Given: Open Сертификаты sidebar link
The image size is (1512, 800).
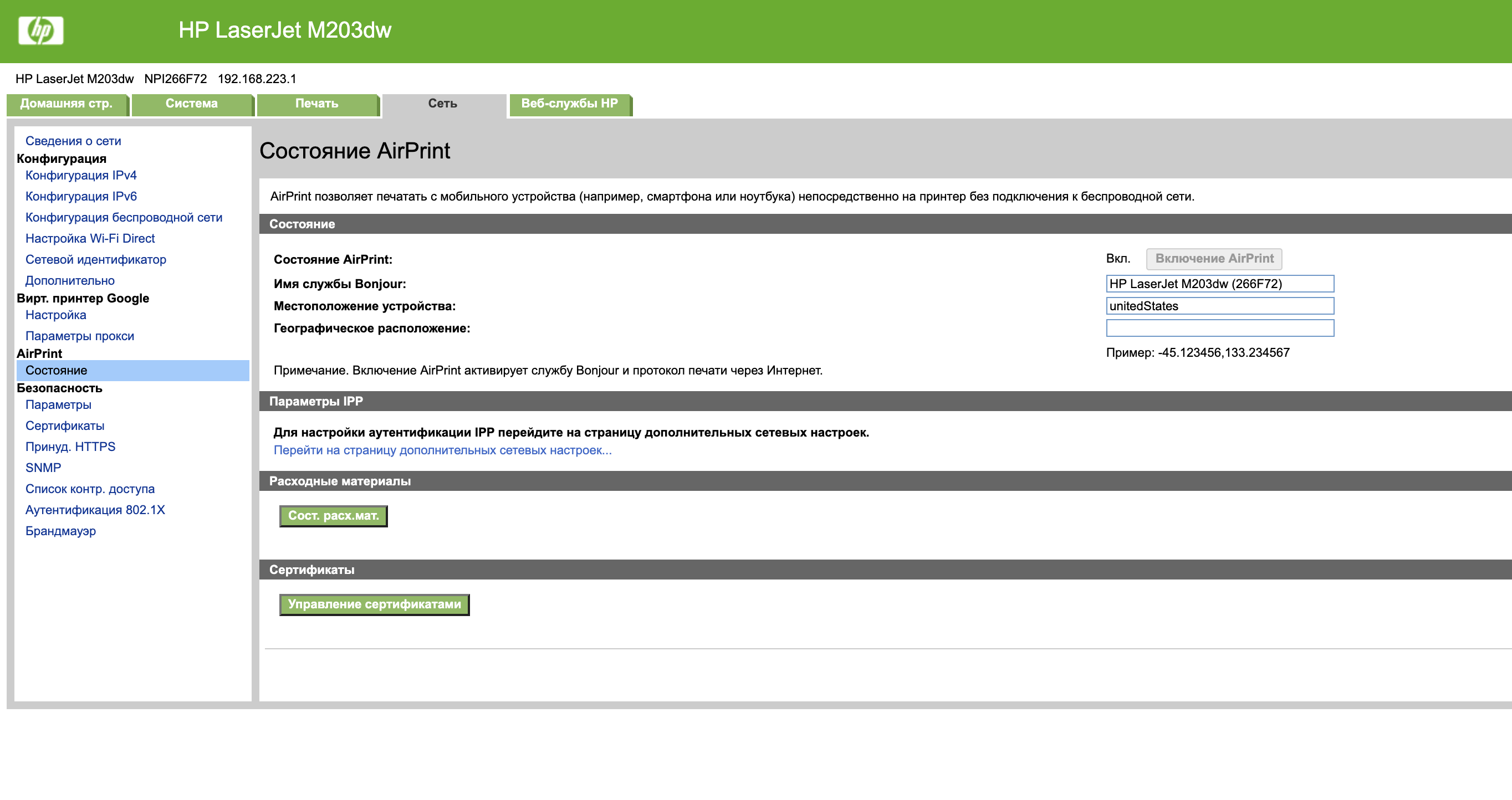Looking at the screenshot, I should (x=64, y=426).
